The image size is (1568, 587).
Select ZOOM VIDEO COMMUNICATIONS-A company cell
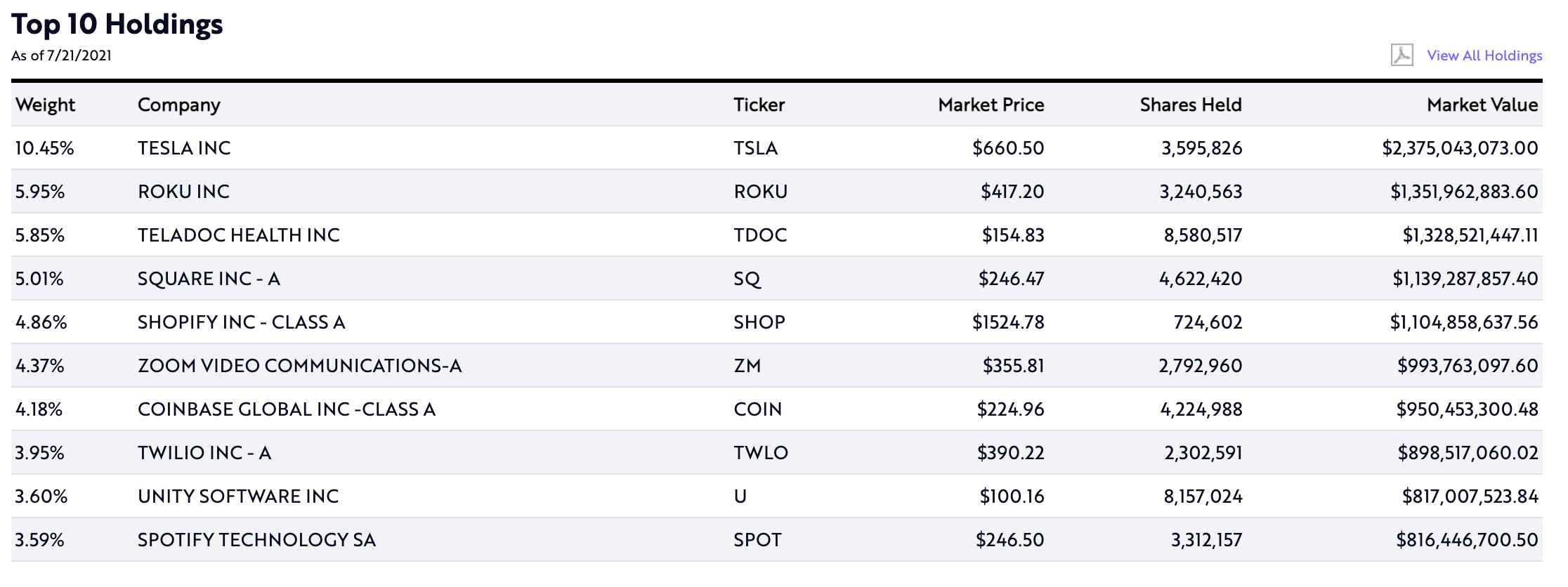tap(299, 366)
